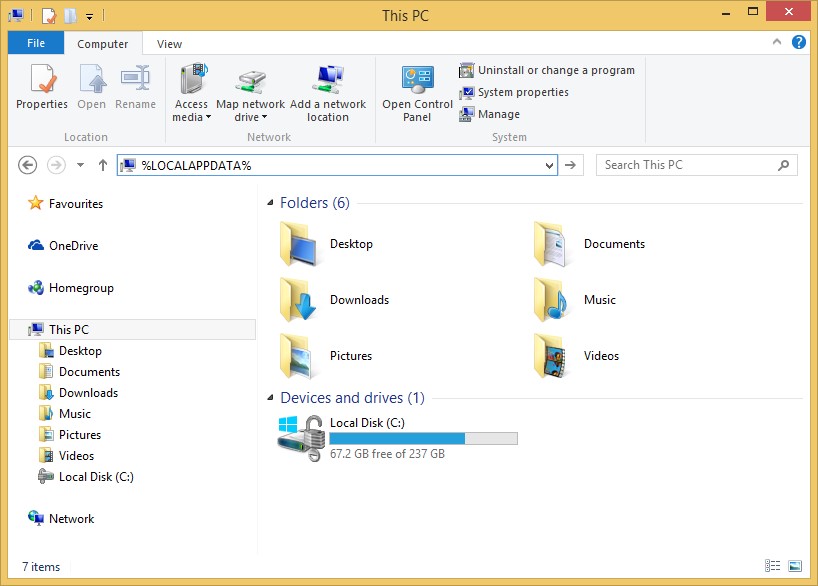Select This PC in navigation pane
Image resolution: width=818 pixels, height=586 pixels.
133,329
